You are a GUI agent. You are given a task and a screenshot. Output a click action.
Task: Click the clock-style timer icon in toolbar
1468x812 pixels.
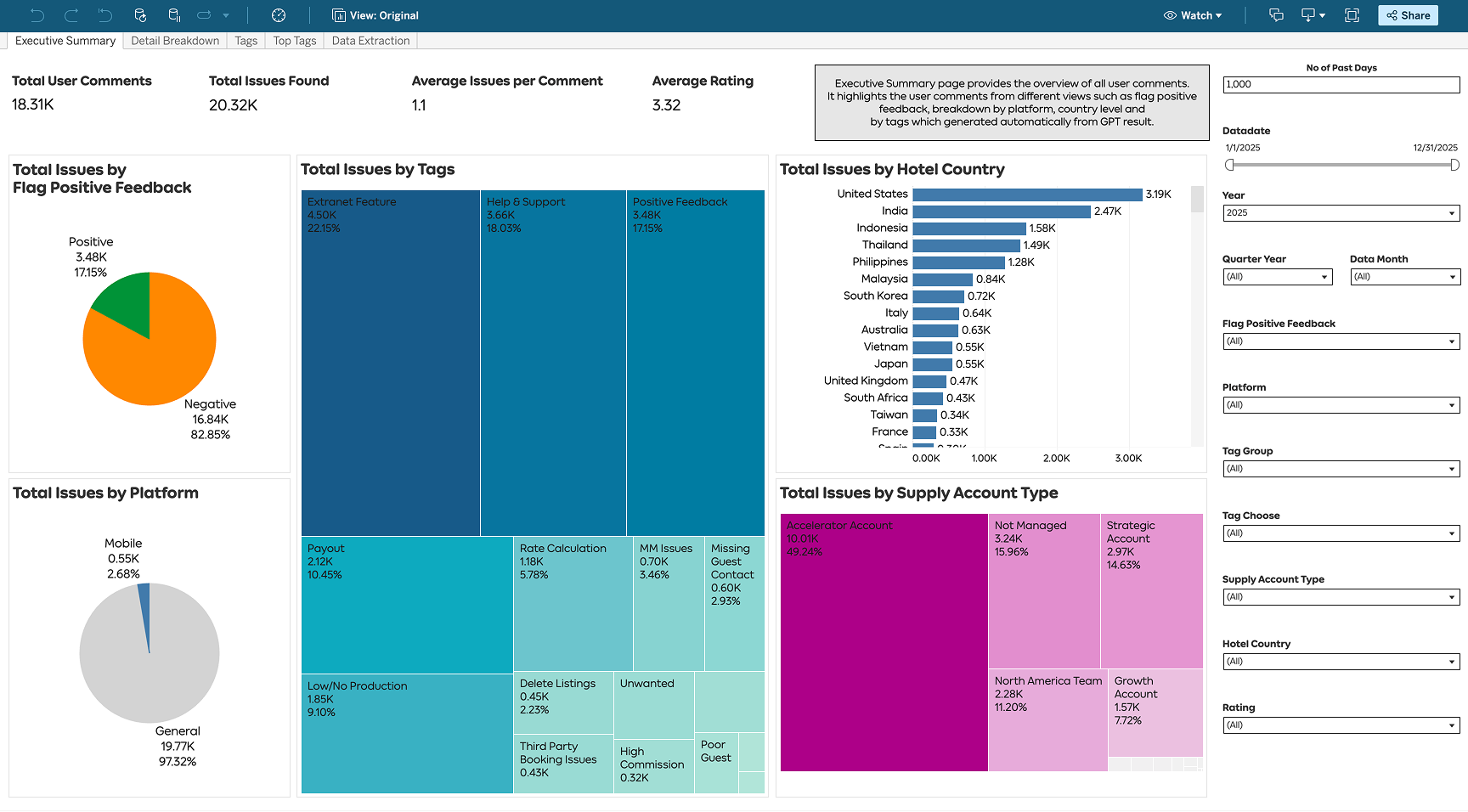(x=279, y=15)
